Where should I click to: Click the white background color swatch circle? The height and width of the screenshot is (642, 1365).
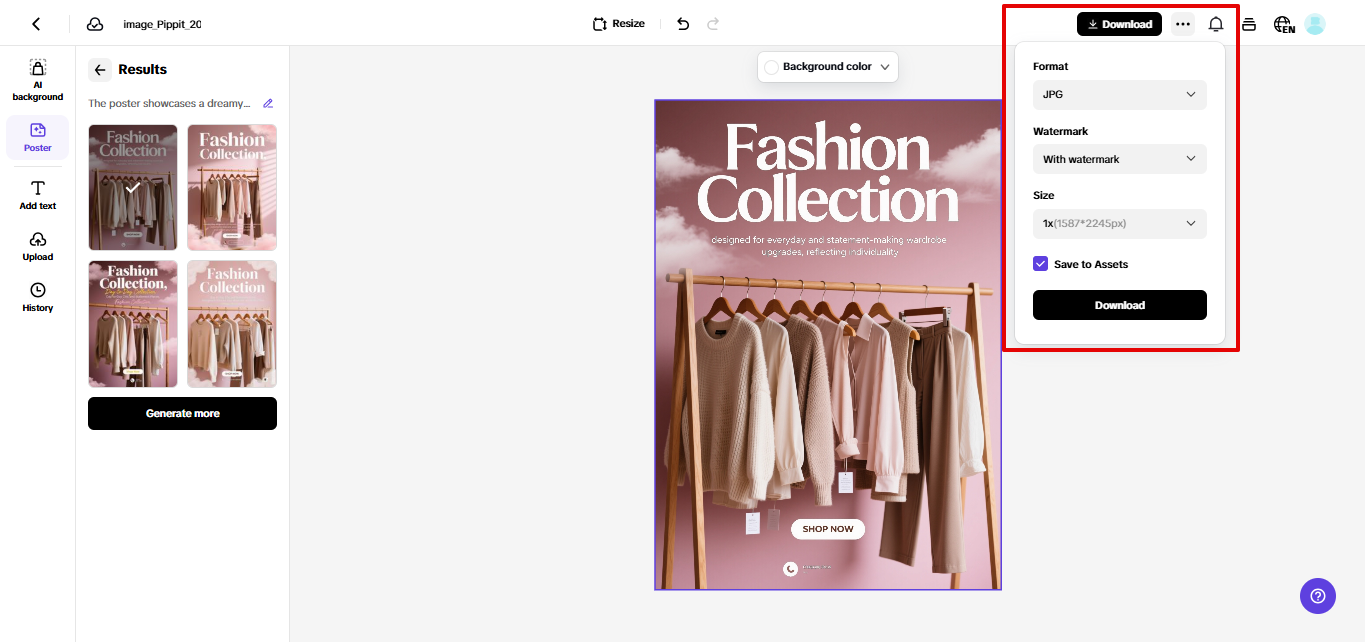coord(771,67)
